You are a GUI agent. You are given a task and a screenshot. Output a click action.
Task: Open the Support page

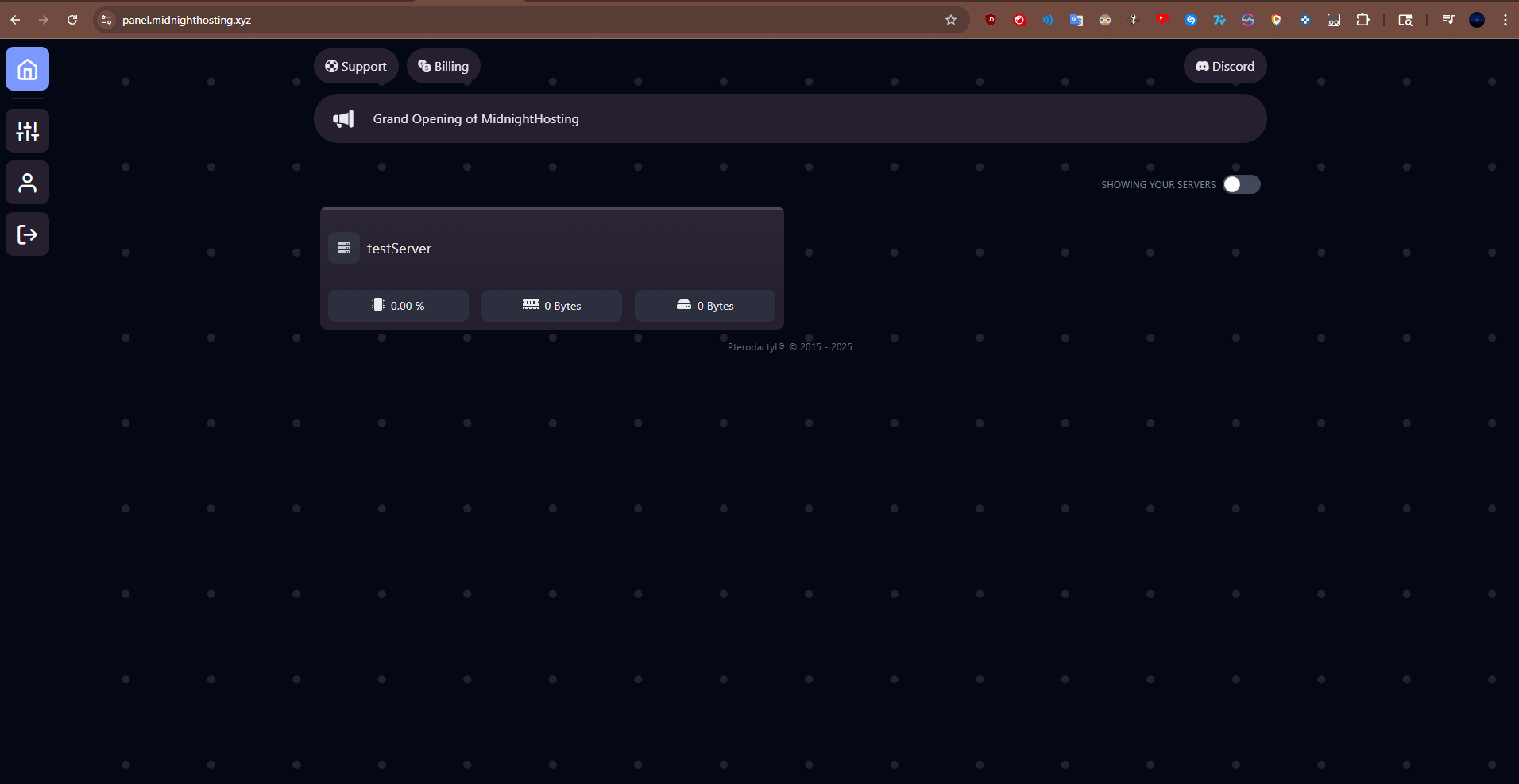click(x=355, y=66)
